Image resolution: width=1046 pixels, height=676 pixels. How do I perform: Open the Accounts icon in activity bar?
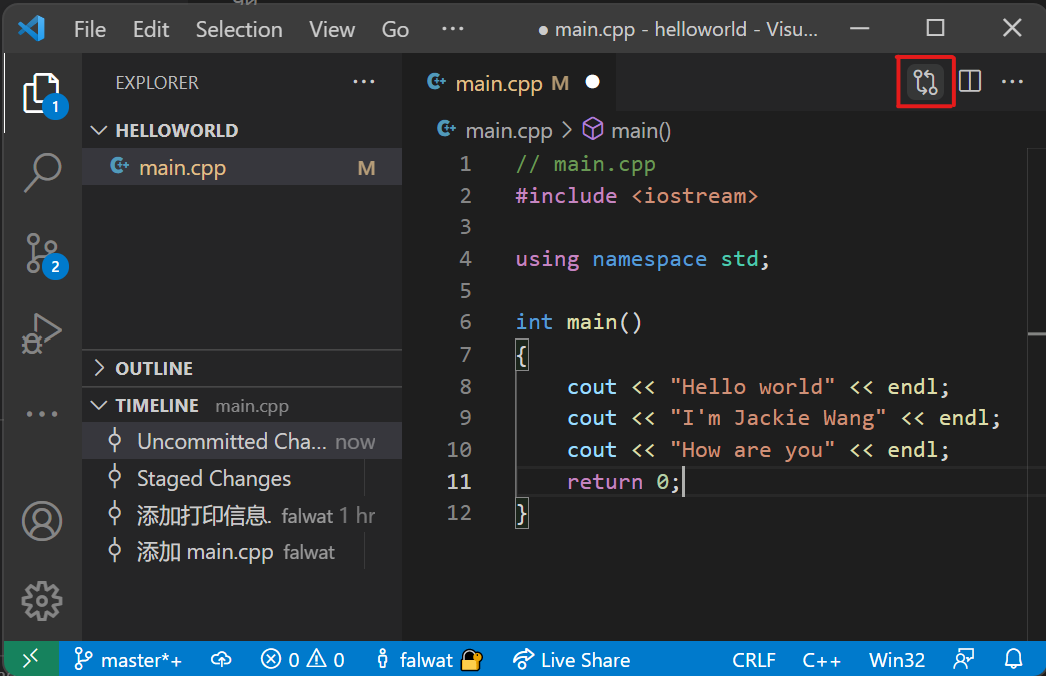[42, 521]
